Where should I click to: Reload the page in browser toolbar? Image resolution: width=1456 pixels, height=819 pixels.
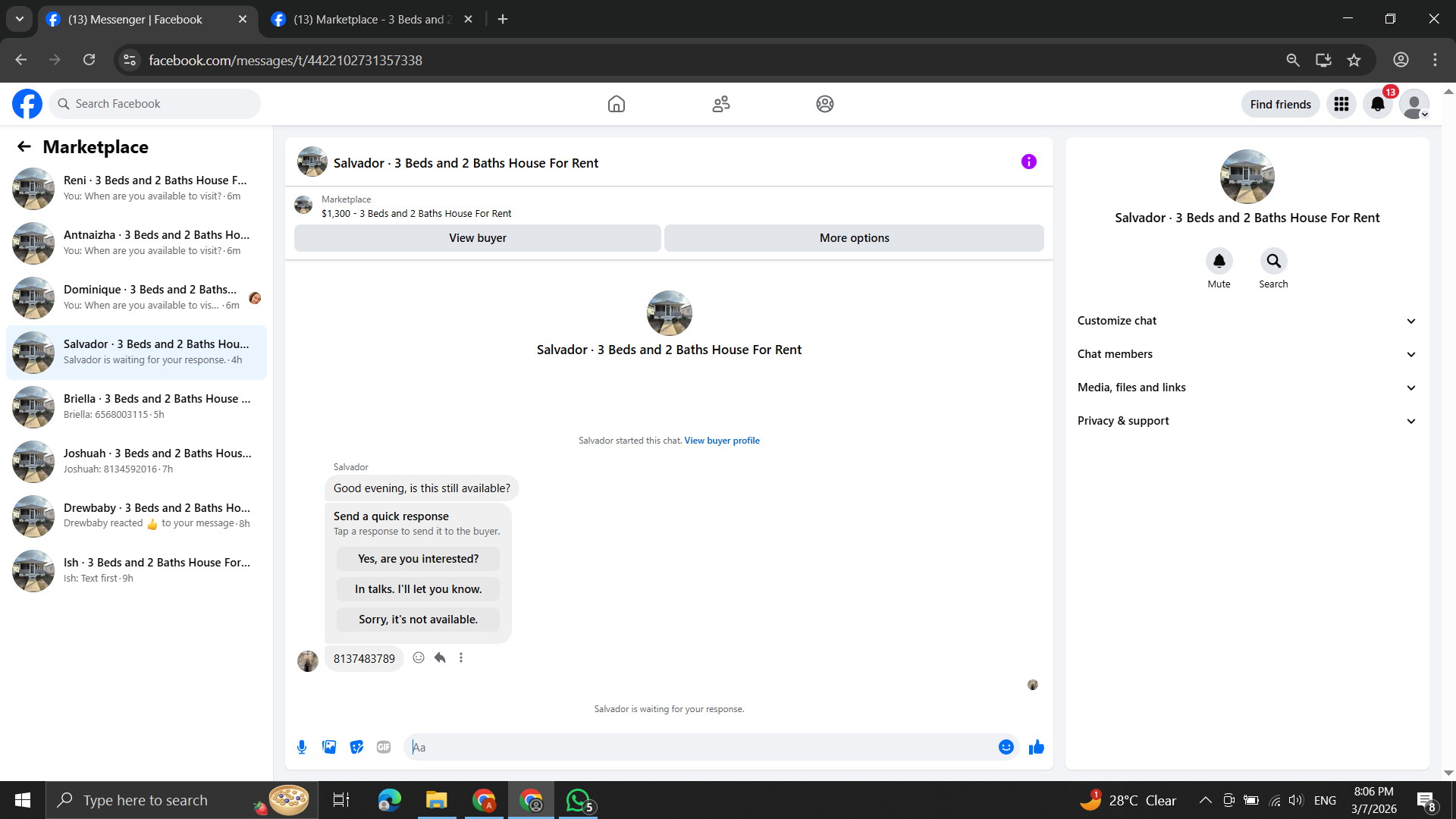click(x=89, y=60)
